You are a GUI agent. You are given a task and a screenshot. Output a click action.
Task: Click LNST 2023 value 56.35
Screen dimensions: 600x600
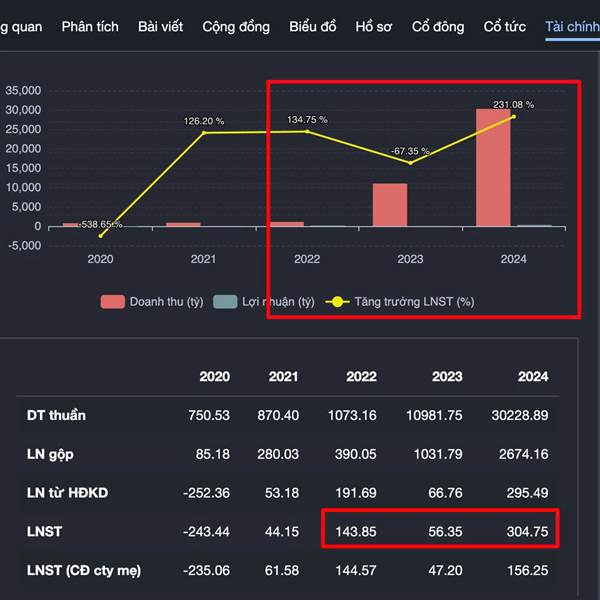(x=445, y=532)
